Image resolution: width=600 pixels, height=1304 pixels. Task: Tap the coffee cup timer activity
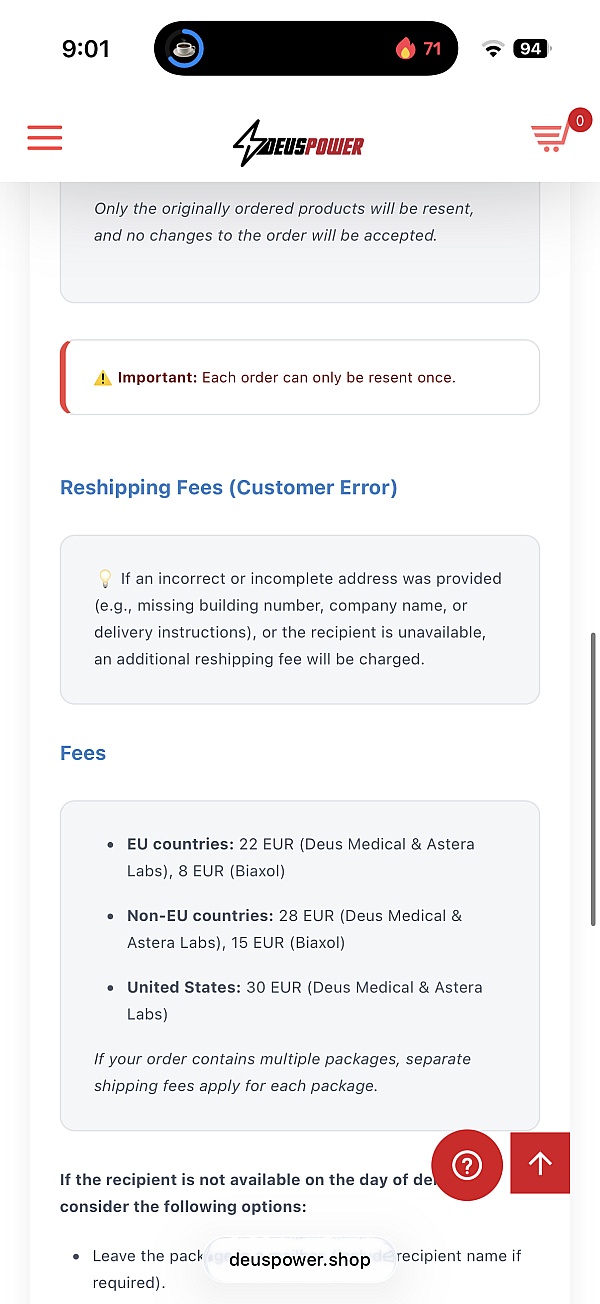pyautogui.click(x=184, y=48)
